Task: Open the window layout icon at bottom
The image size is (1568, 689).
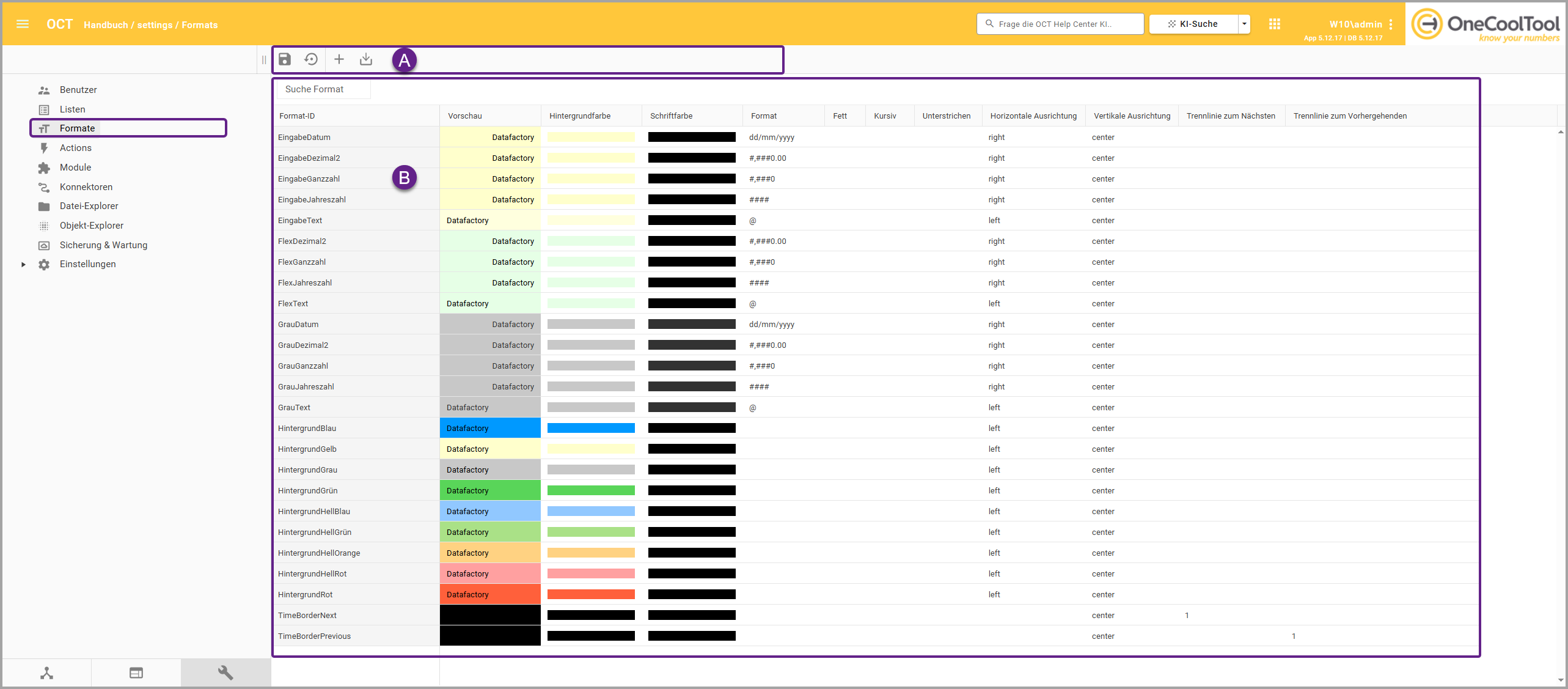Action: 136,672
